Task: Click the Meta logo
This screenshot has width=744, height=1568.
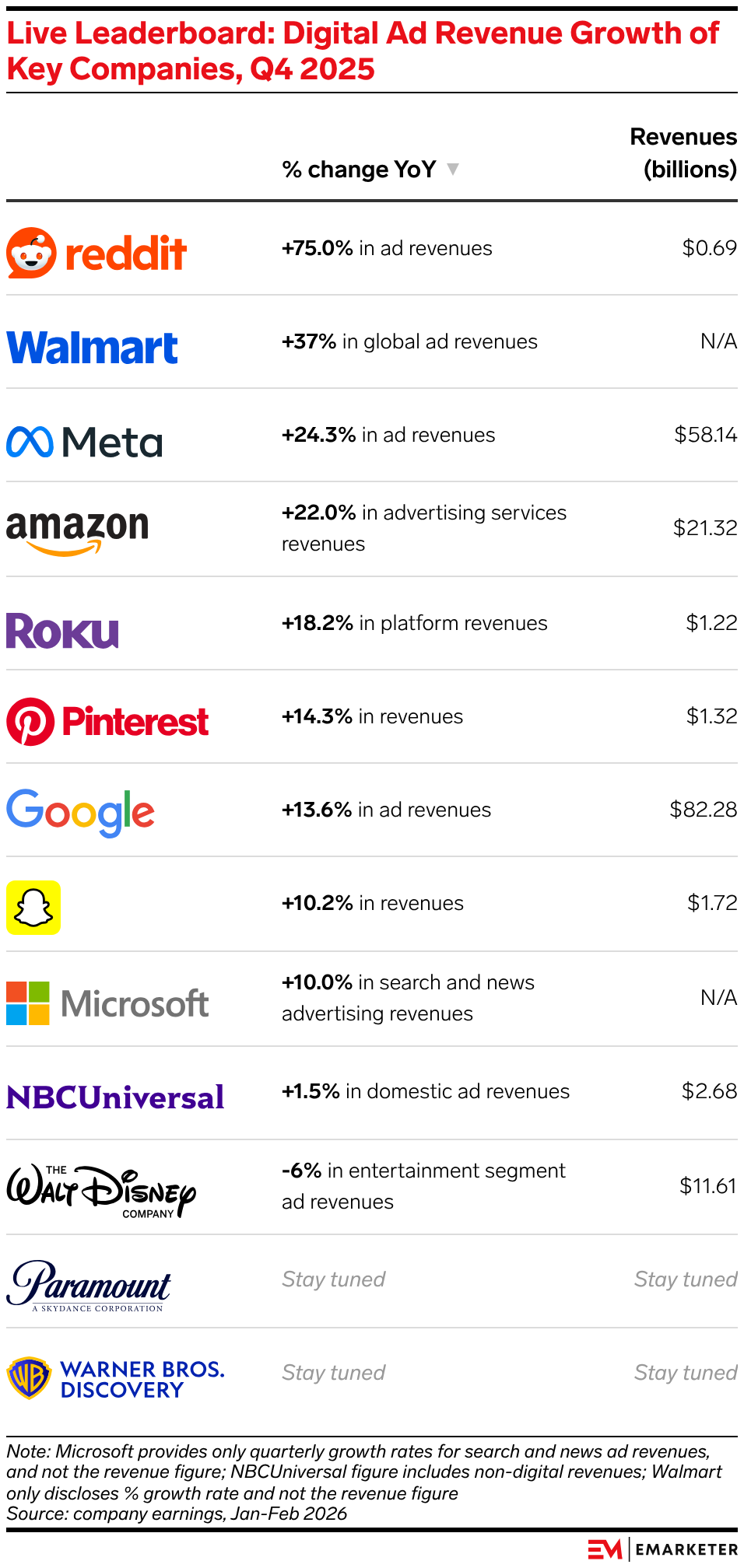Action: (x=85, y=442)
